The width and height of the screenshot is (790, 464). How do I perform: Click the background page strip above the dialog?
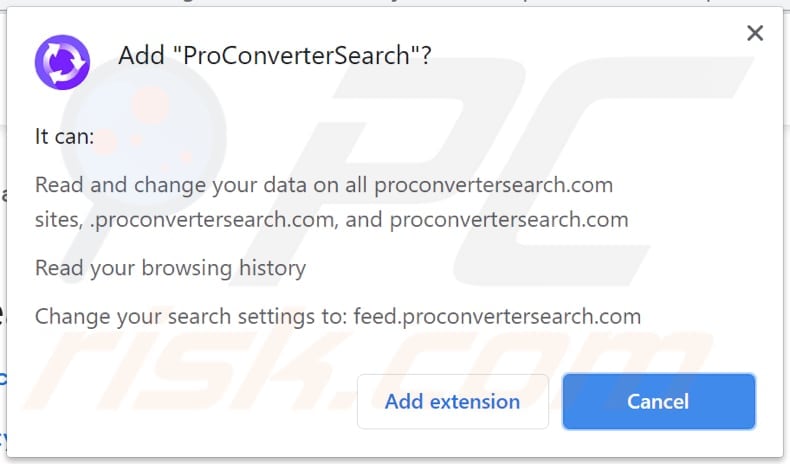coord(395,3)
